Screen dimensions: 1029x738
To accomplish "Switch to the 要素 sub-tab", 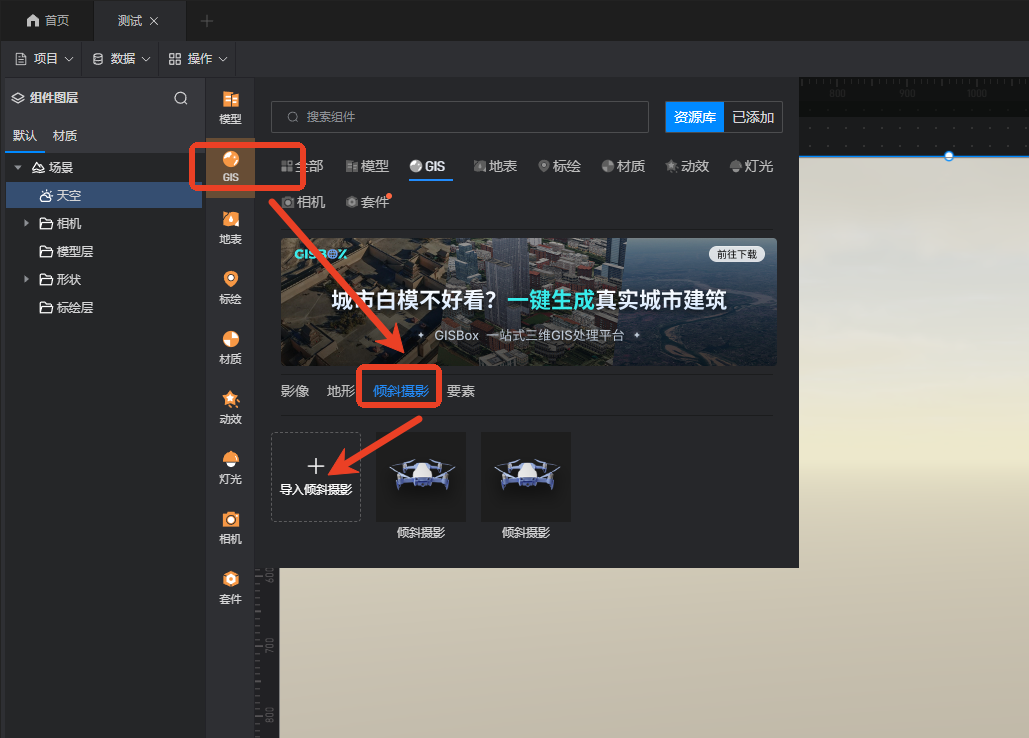I will (x=461, y=392).
